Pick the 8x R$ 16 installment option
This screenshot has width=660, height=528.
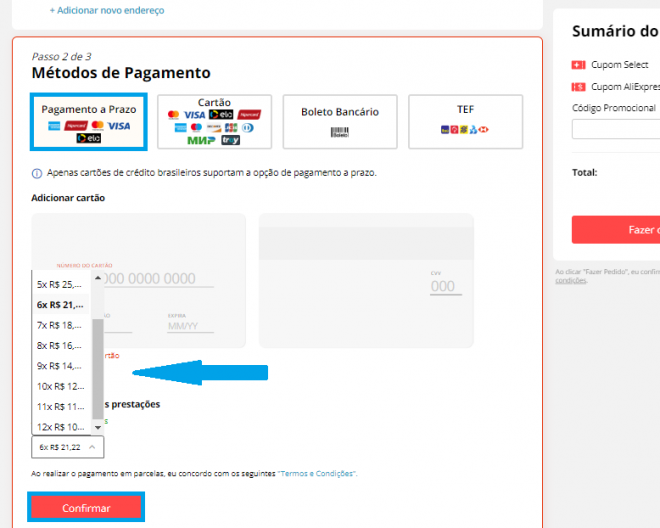coord(61,345)
